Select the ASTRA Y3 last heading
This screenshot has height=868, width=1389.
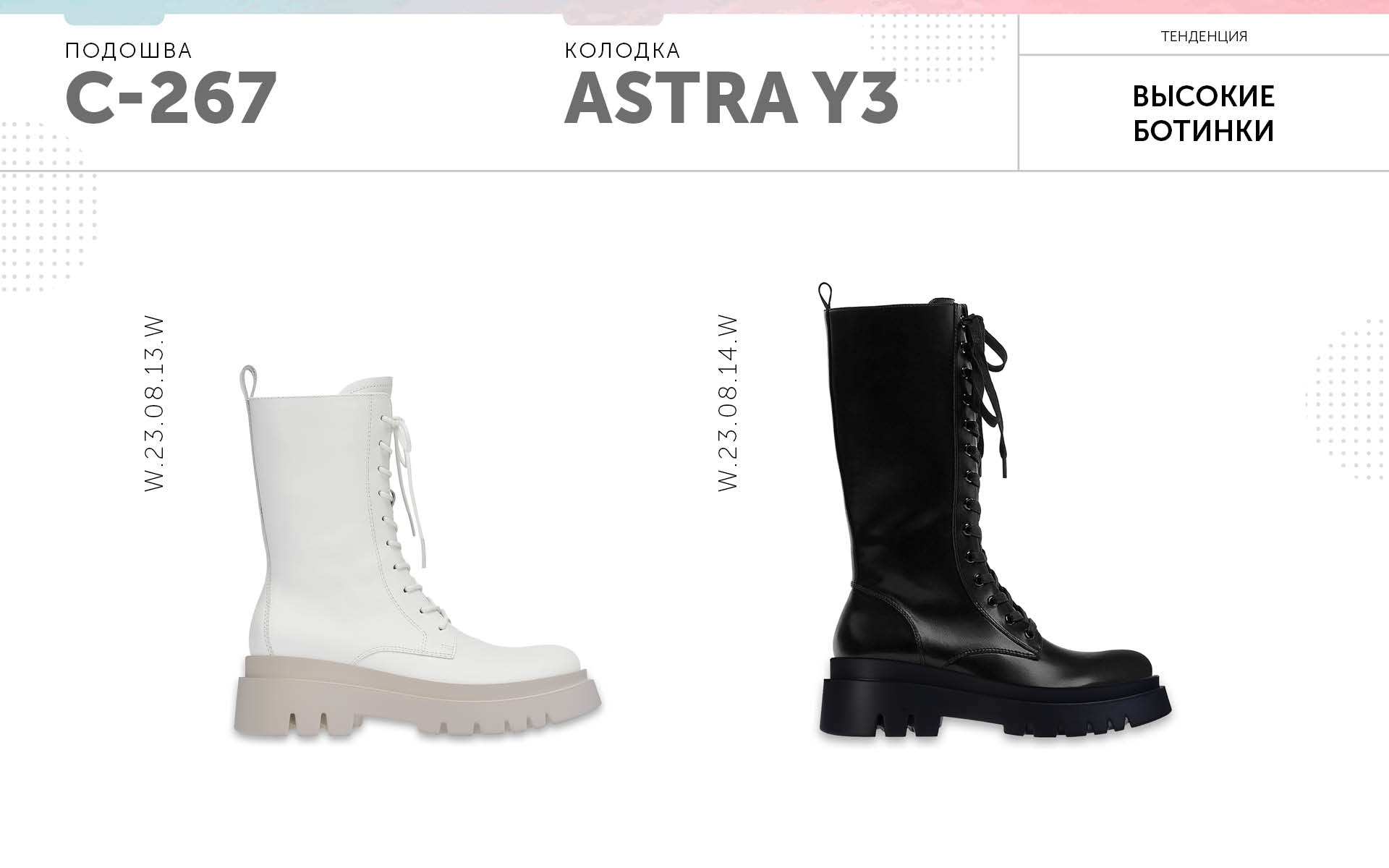pos(731,98)
